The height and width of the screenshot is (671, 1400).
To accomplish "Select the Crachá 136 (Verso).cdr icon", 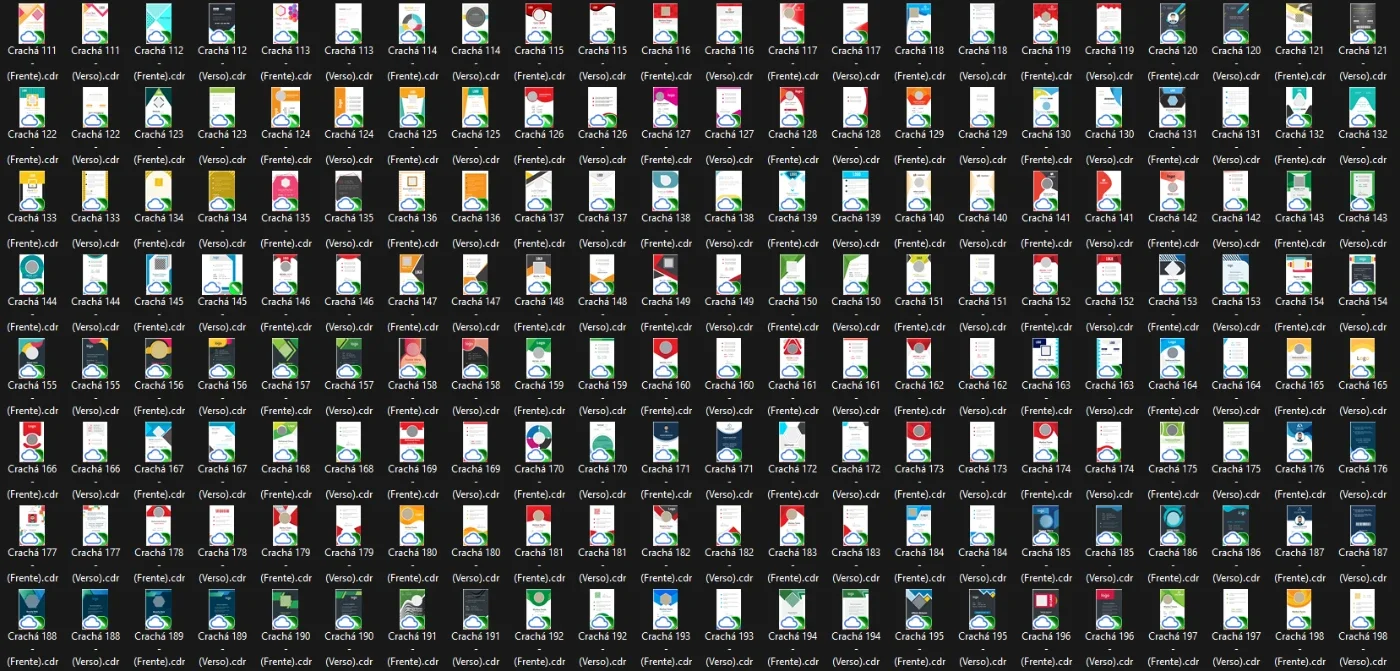I will [475, 190].
